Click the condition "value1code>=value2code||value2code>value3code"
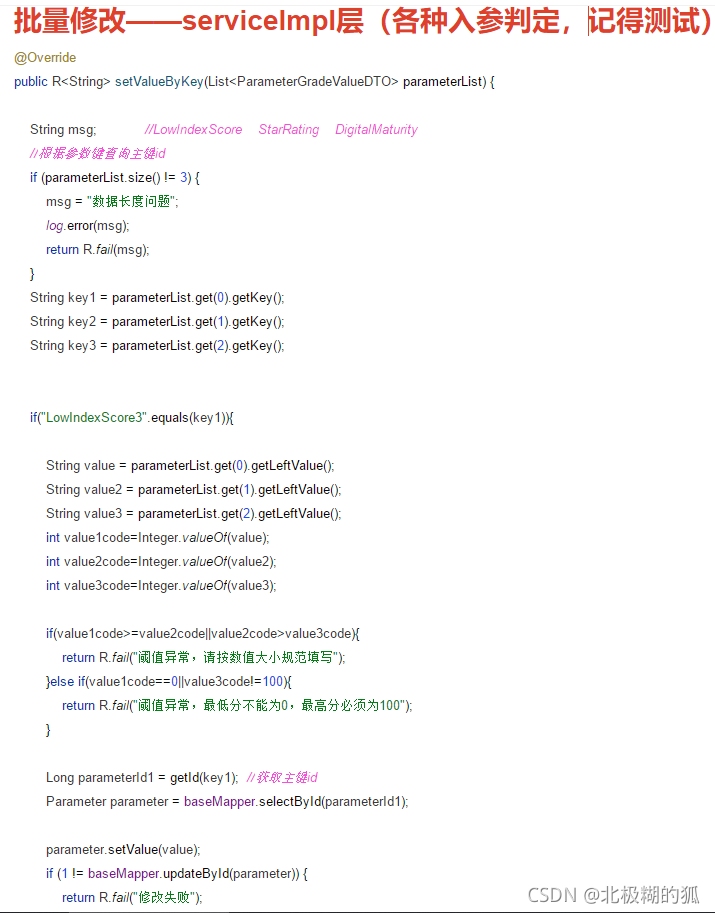Viewport: 715px width, 913px height. (205, 634)
